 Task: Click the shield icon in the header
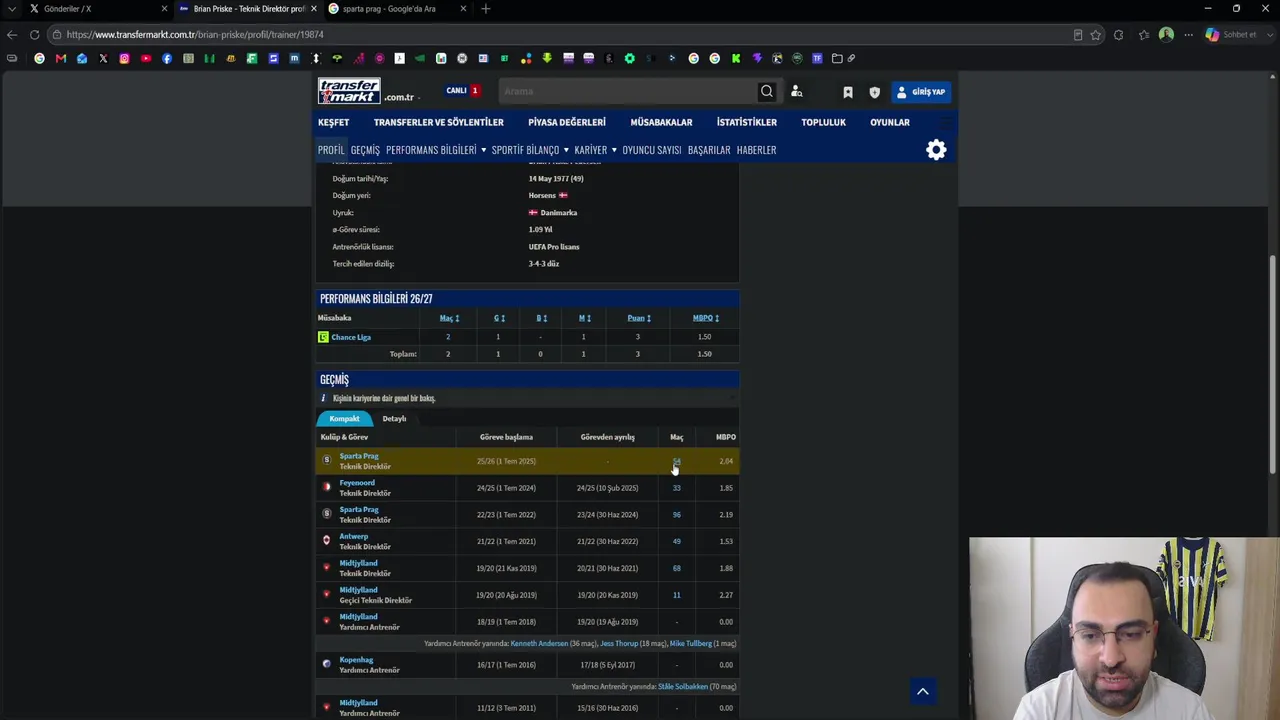tap(875, 92)
